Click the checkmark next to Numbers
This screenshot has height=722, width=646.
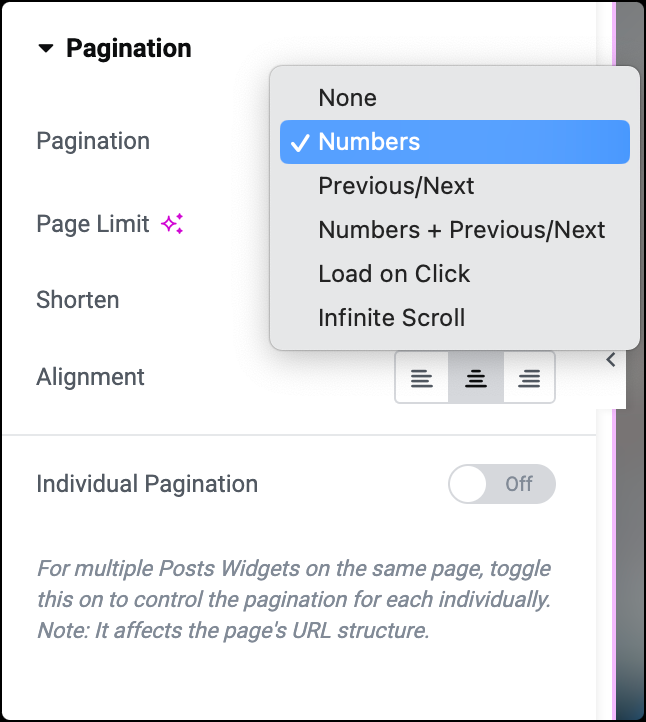coord(300,142)
